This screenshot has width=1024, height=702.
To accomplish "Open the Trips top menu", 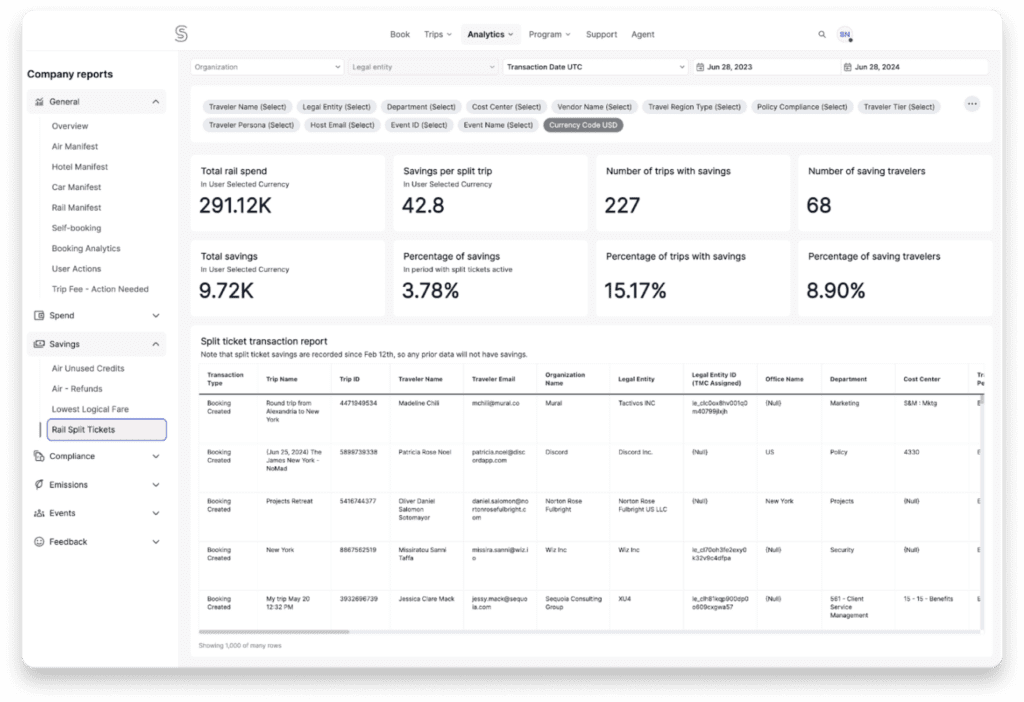I will tap(438, 34).
